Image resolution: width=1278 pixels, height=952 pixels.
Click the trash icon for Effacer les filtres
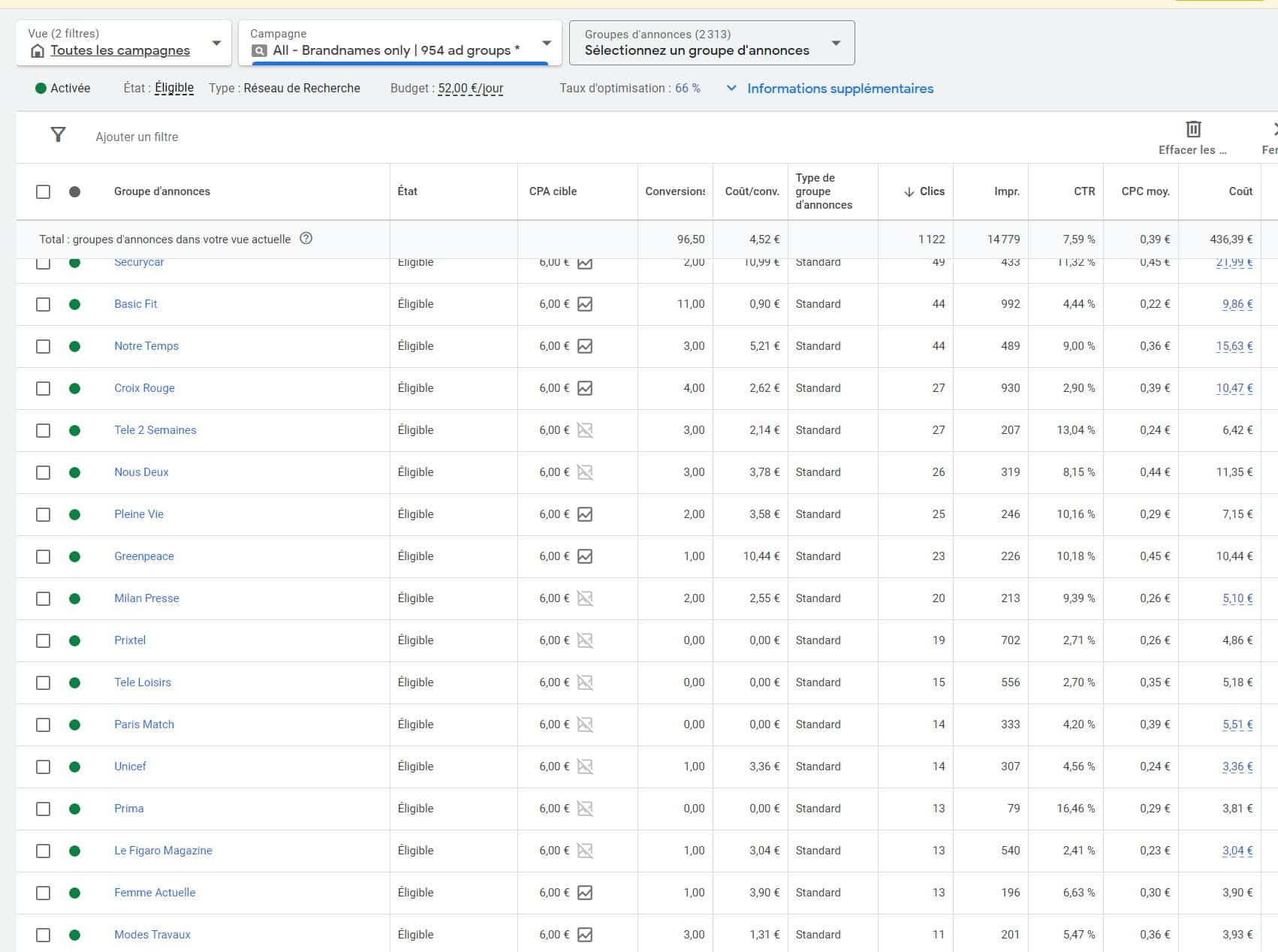1193,128
